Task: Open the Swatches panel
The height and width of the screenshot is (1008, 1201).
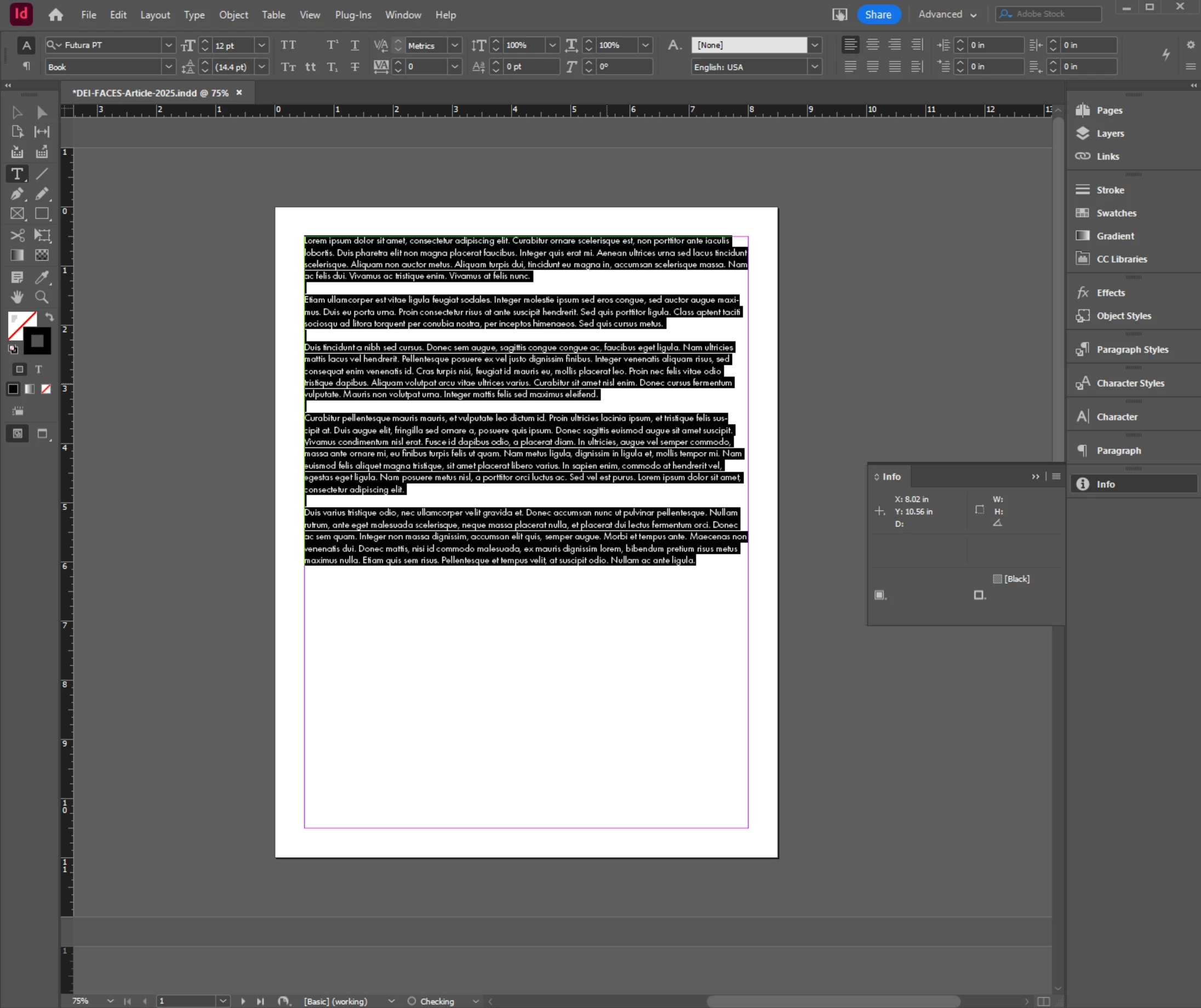Action: click(1115, 213)
